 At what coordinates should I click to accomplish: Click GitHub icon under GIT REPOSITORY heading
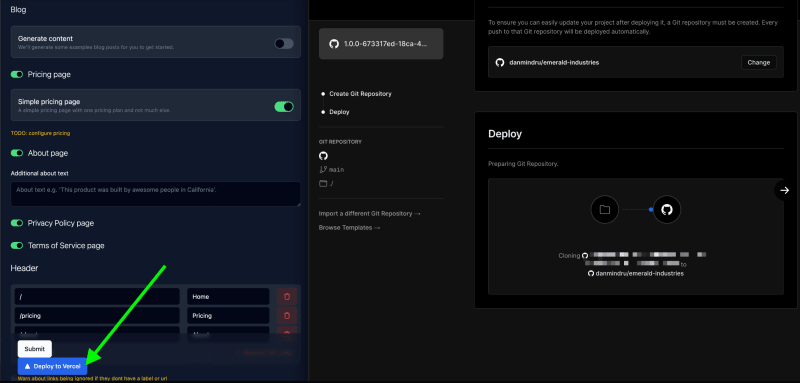click(323, 156)
